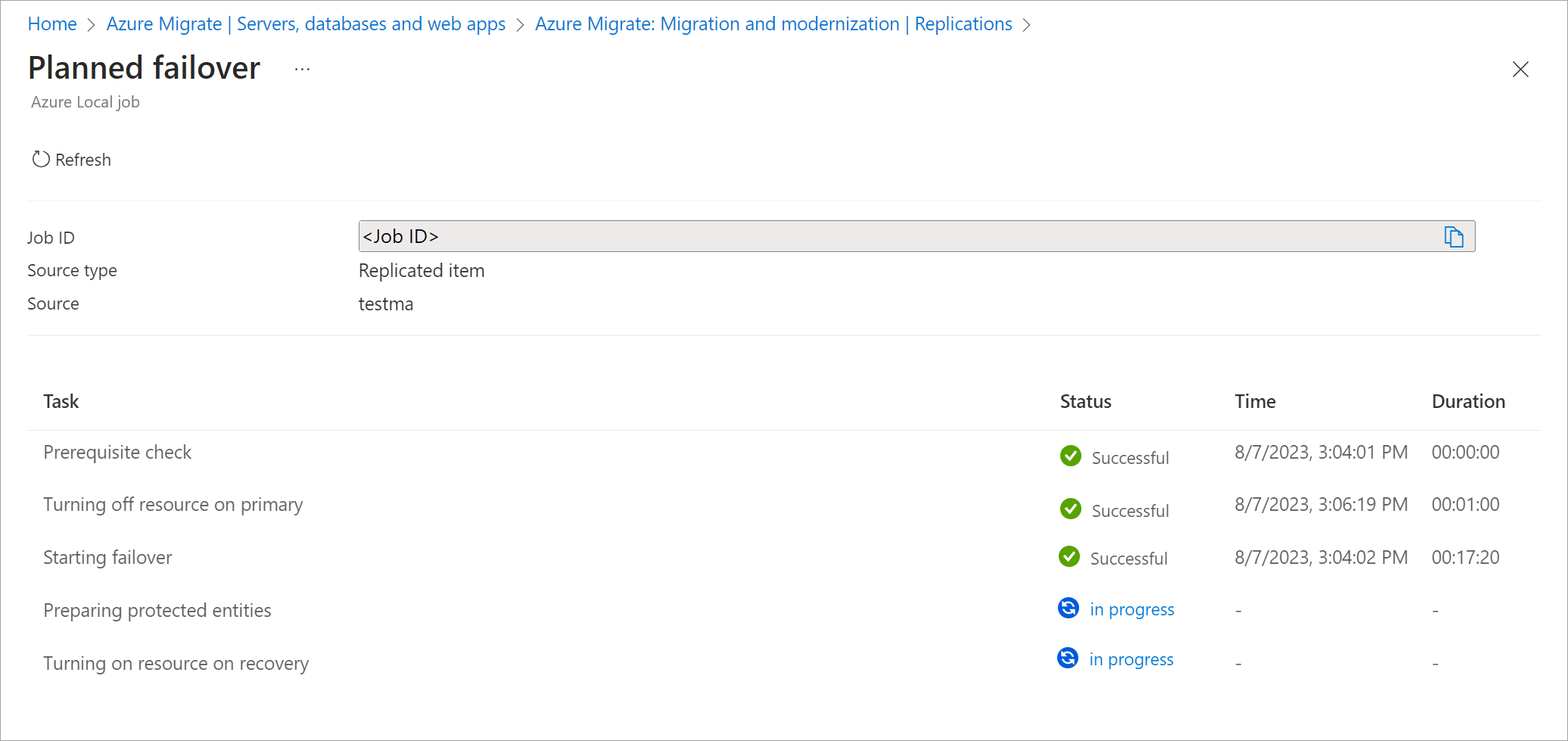Click Starting failover green checkmark icon

tap(1069, 557)
